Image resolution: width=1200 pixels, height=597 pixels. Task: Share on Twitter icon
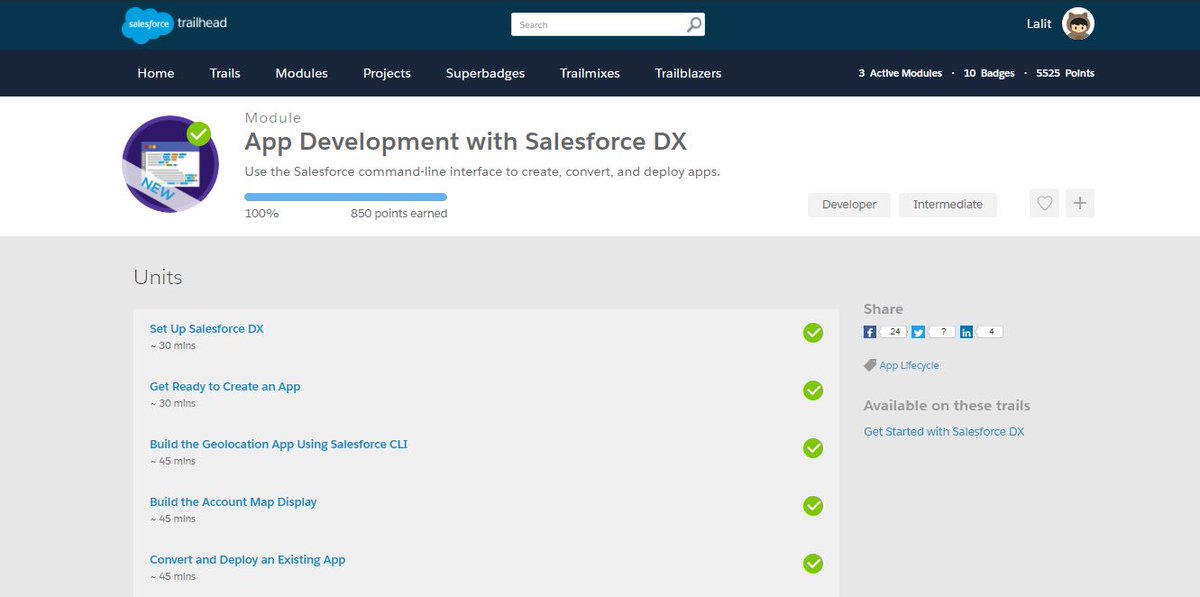coord(918,332)
